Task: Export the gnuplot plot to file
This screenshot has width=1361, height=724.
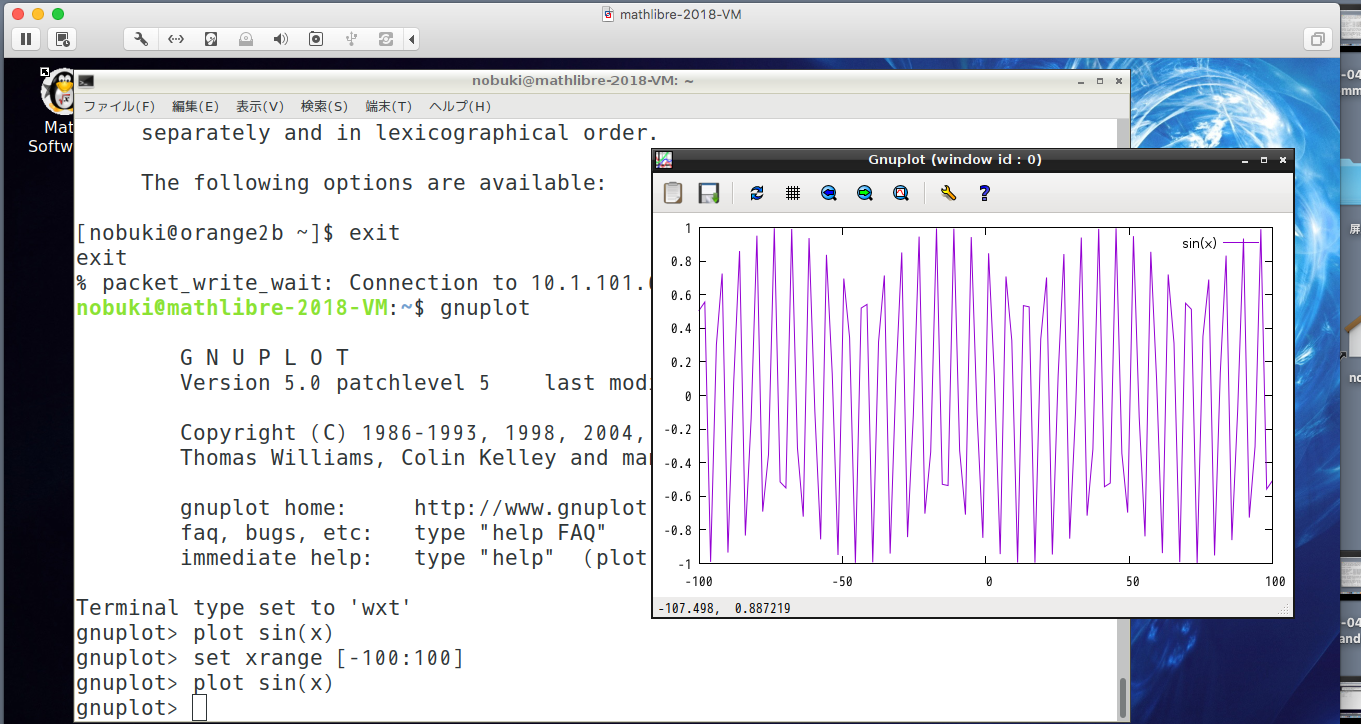Action: click(x=709, y=193)
